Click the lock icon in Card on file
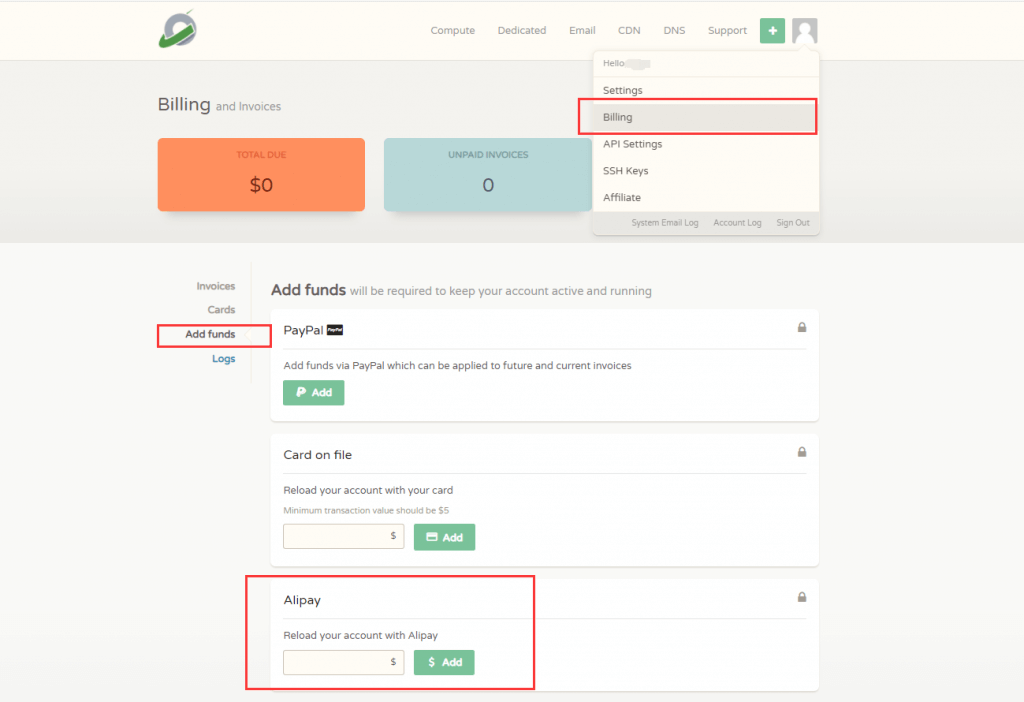The width and height of the screenshot is (1024, 702). [802, 452]
